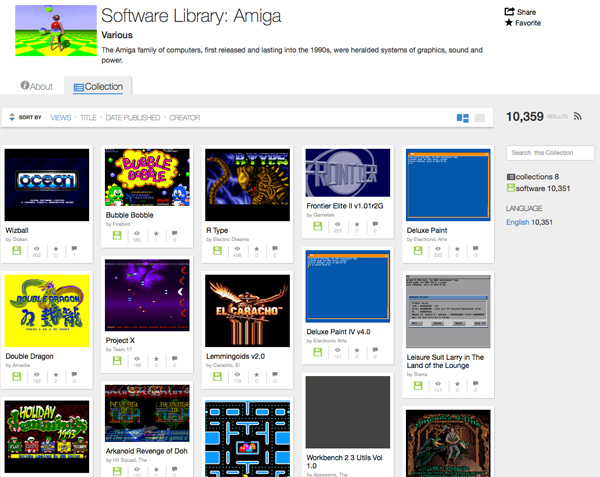
Task: Open Workbench 2 3 Utils Vol 1.0 title
Action: click(344, 461)
